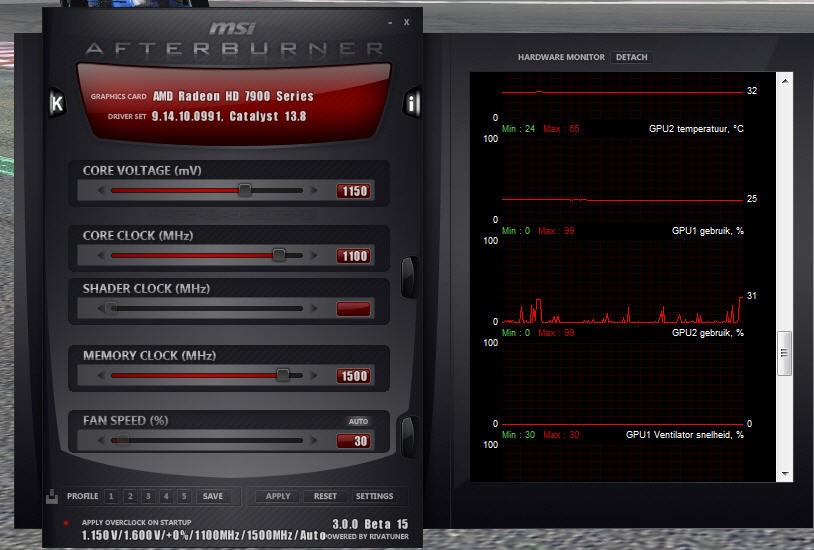Click the Apply button
814x550 pixels.
(x=278, y=497)
